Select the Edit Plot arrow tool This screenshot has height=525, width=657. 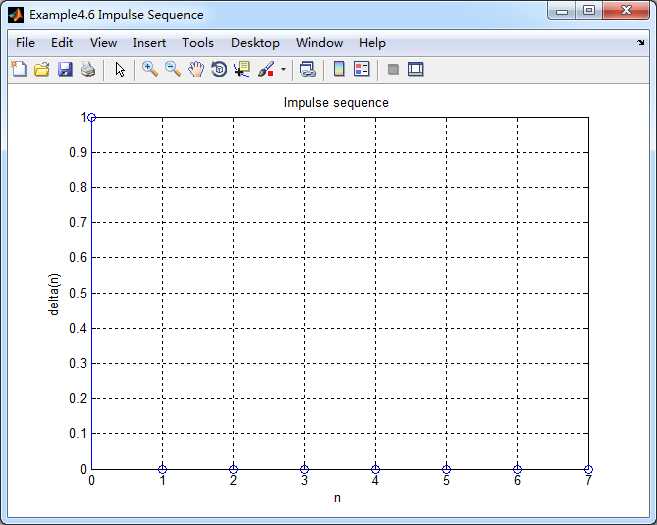point(120,69)
